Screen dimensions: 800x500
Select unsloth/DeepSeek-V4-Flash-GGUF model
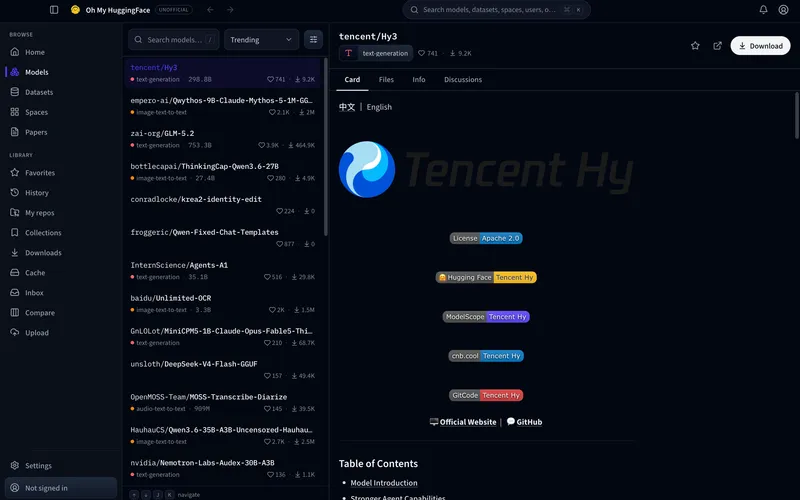[x=222, y=369]
